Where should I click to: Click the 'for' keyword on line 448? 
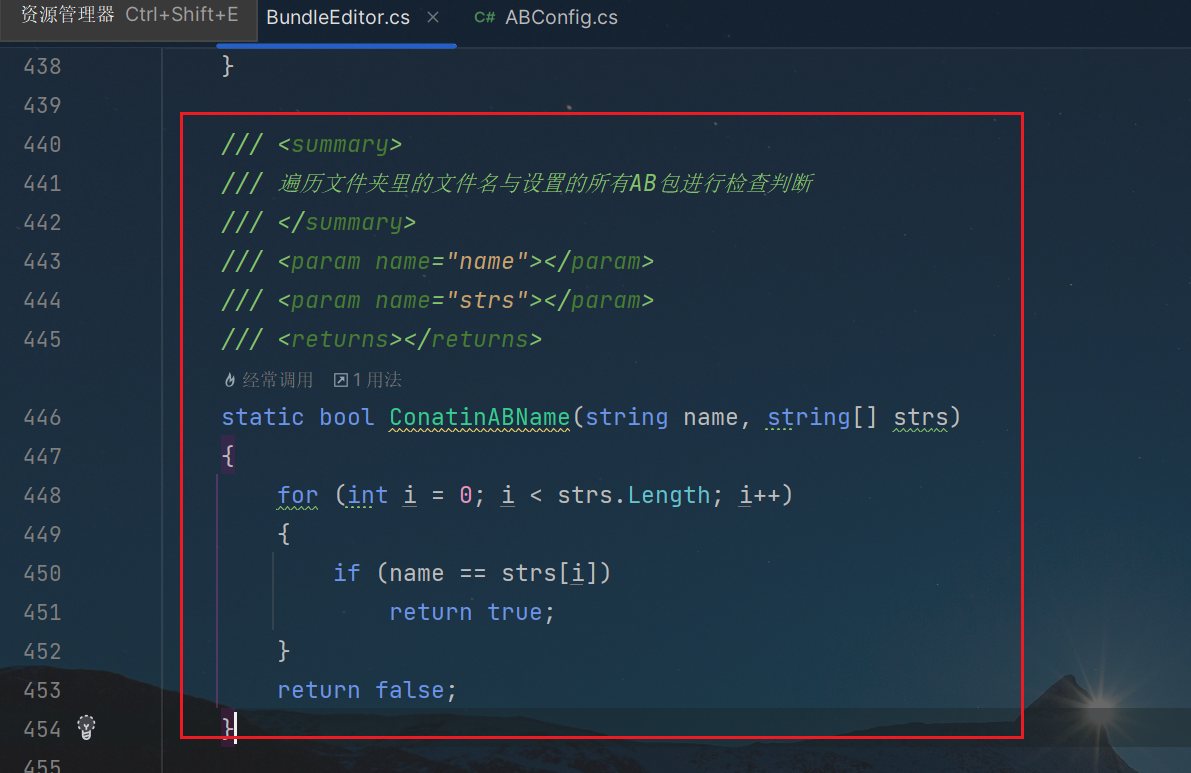[x=298, y=495]
